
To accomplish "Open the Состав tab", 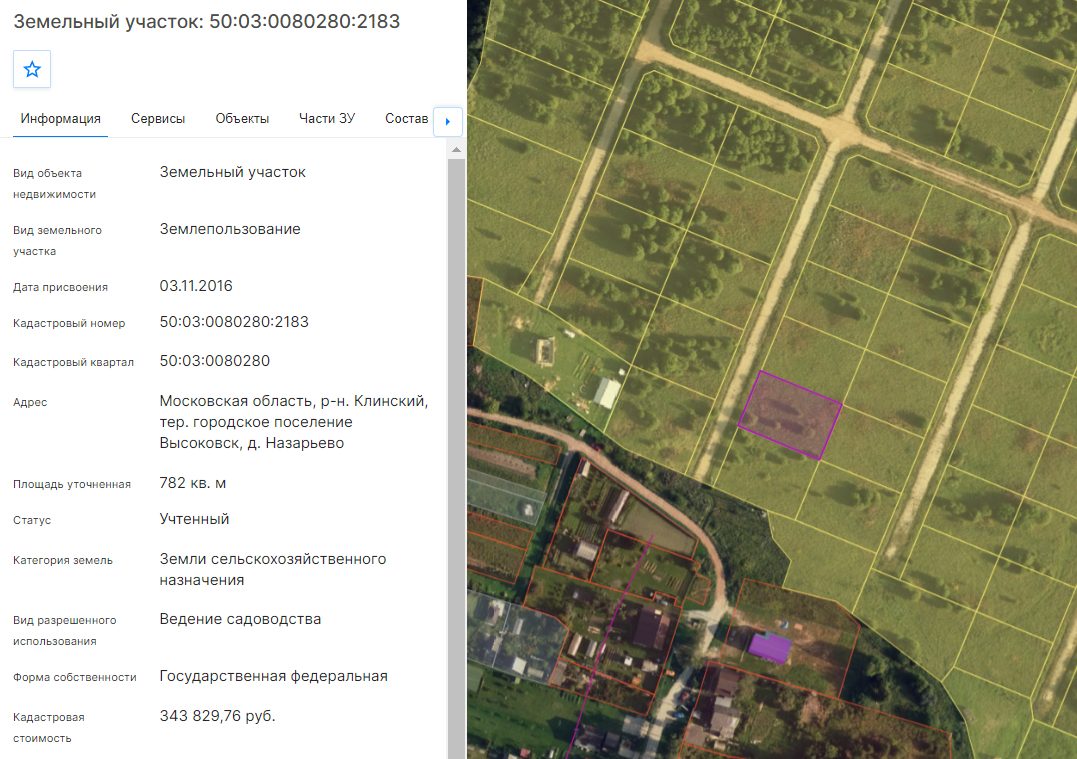I will [x=407, y=118].
